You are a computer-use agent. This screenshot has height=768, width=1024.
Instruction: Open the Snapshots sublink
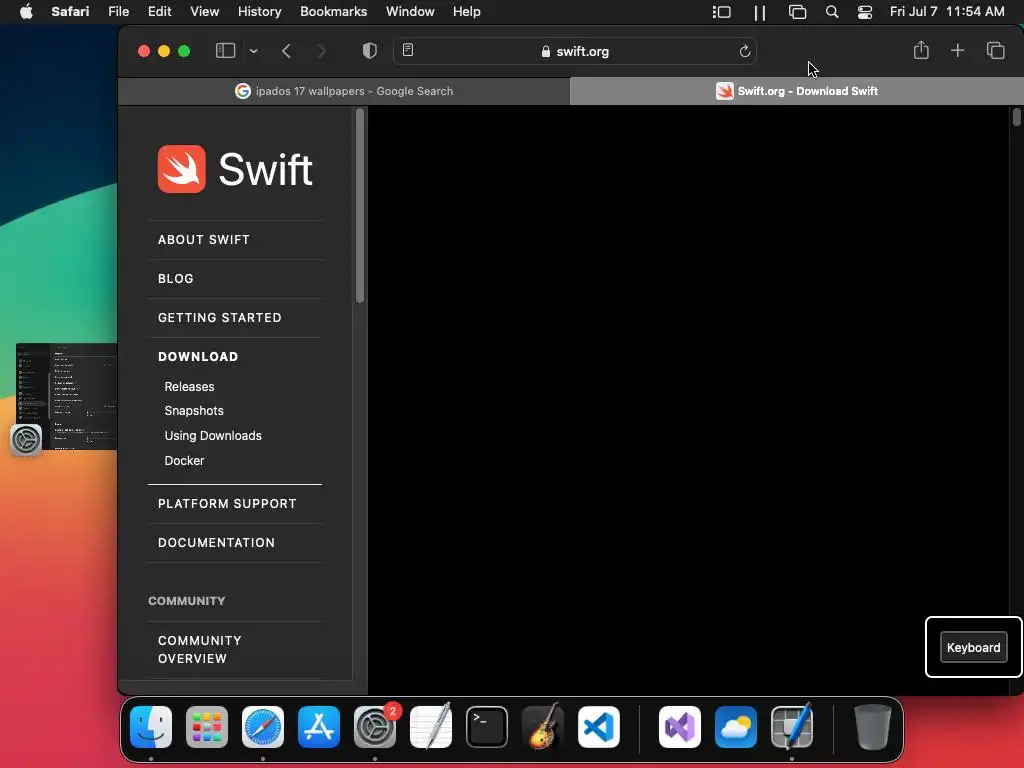coord(194,411)
